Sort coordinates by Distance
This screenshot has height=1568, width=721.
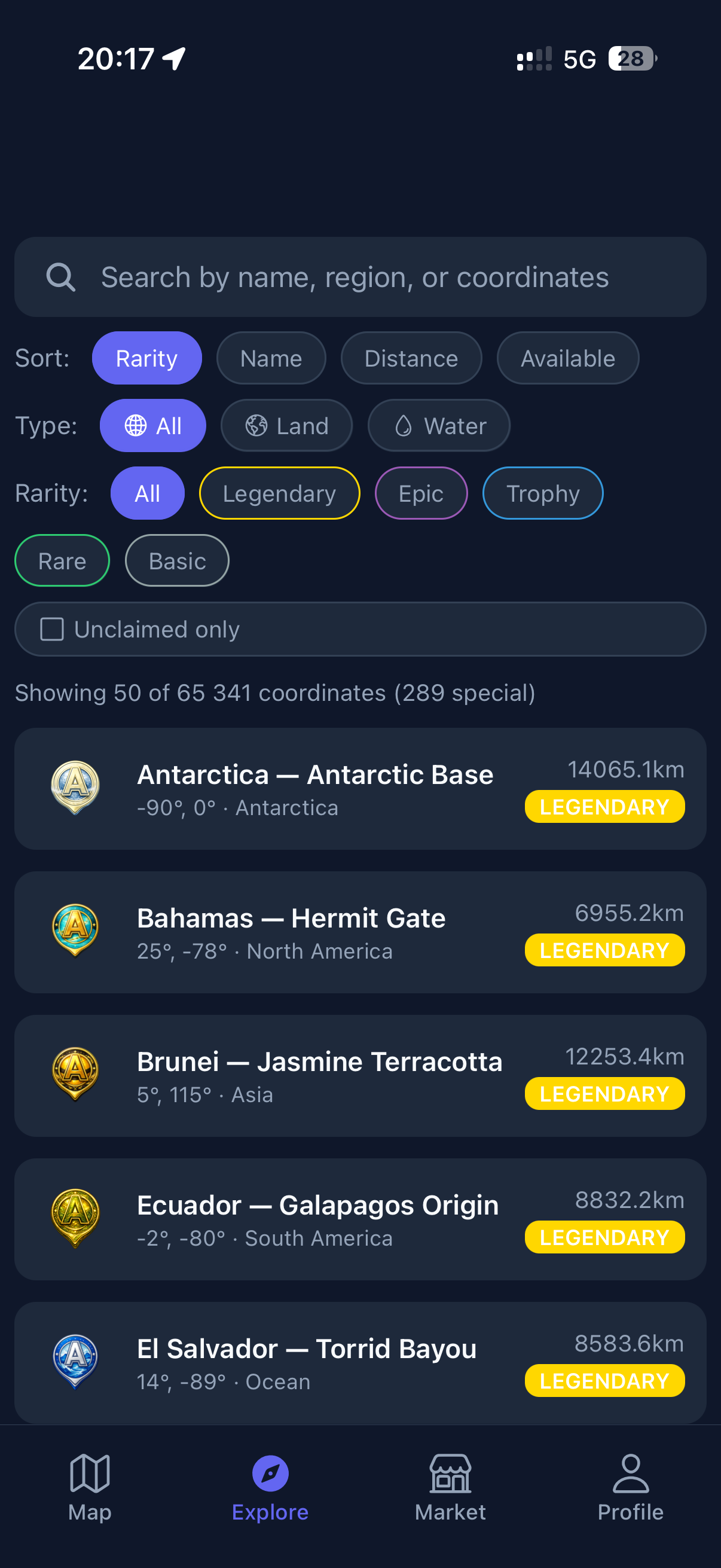pos(411,359)
